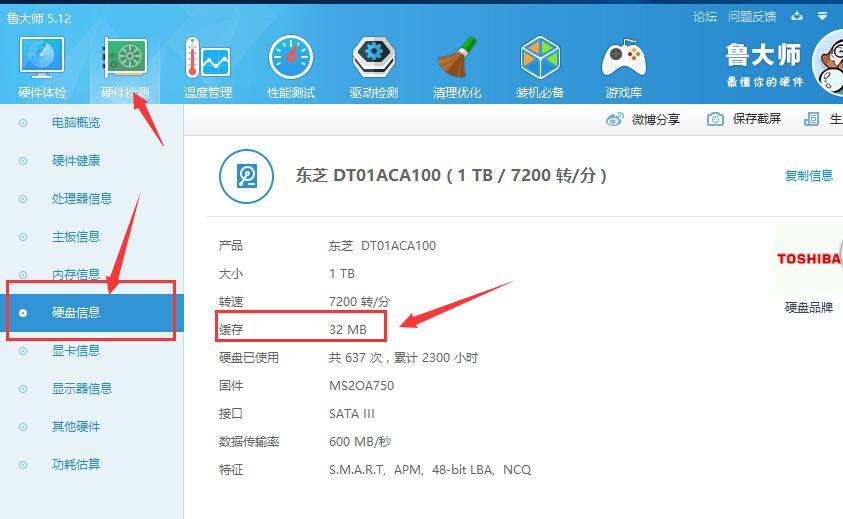Click the radio bullet next to 主板信息

tap(23, 237)
